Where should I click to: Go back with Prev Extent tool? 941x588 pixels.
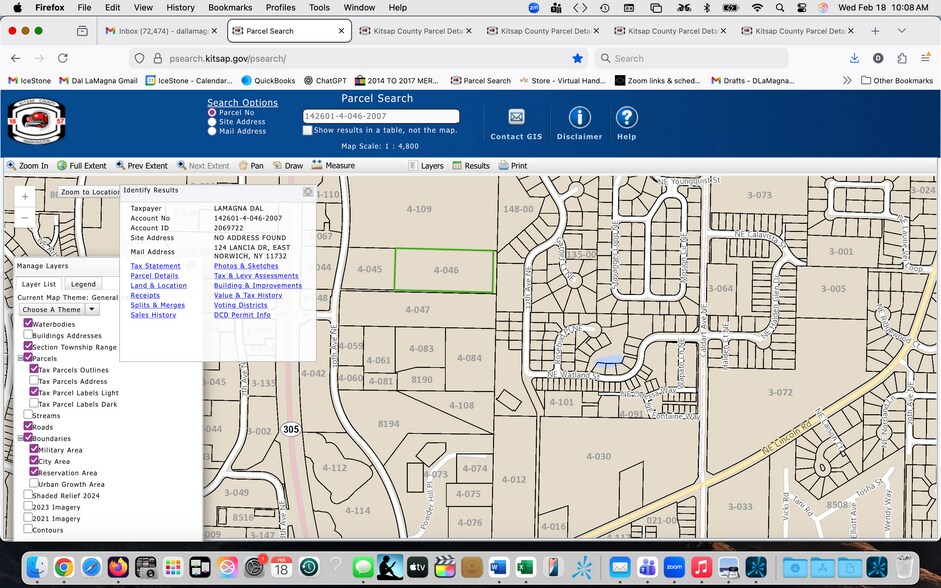pyautogui.click(x=141, y=165)
